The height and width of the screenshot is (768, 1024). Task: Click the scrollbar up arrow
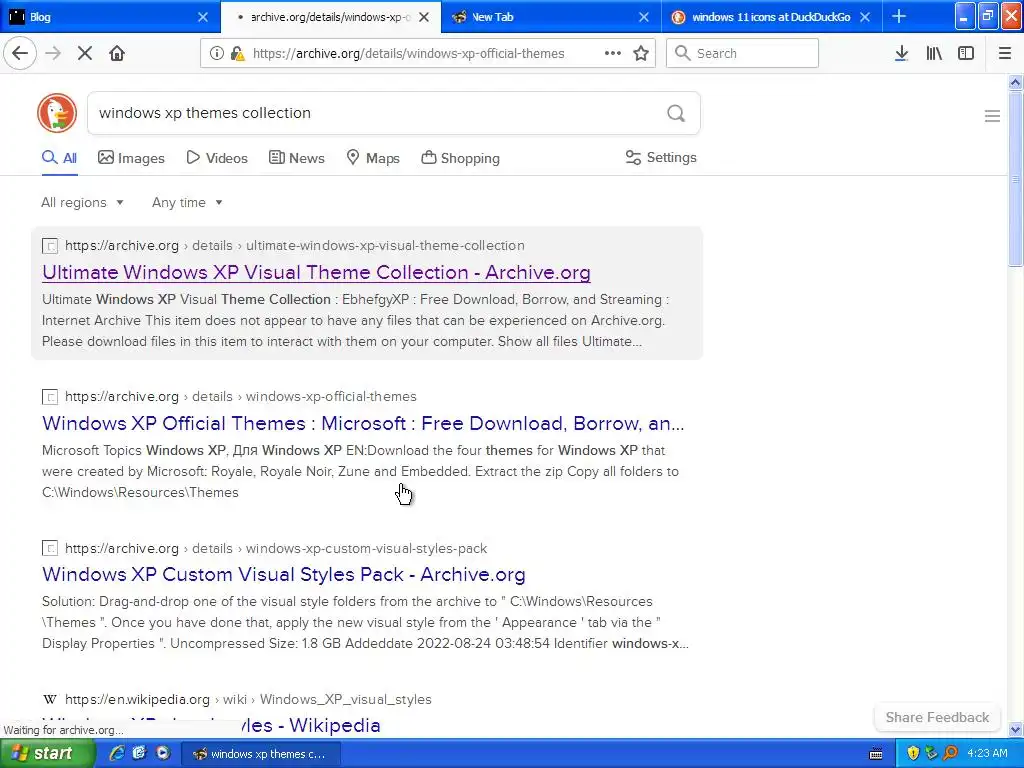[1015, 82]
